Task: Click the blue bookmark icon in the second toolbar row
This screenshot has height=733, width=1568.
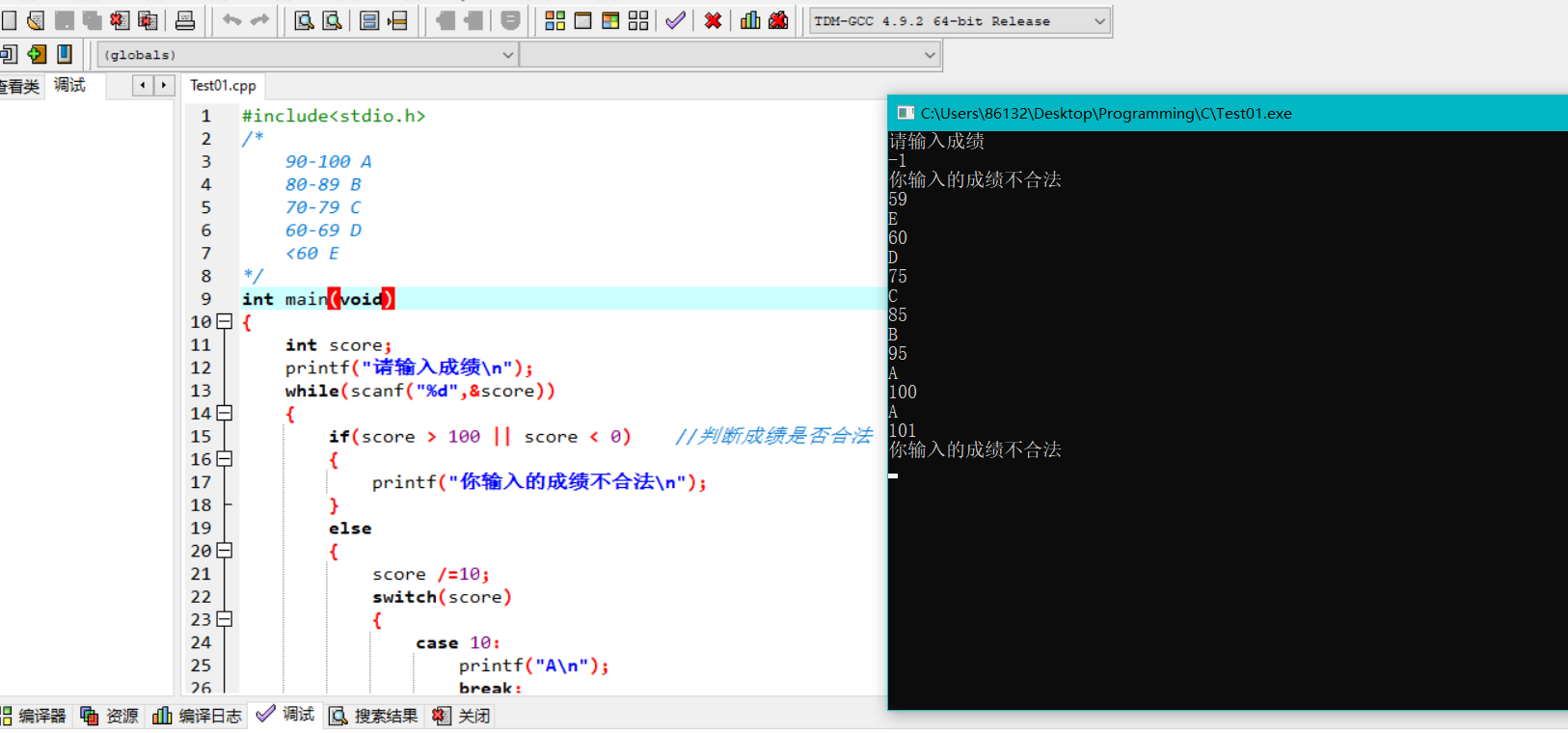Action: click(65, 54)
